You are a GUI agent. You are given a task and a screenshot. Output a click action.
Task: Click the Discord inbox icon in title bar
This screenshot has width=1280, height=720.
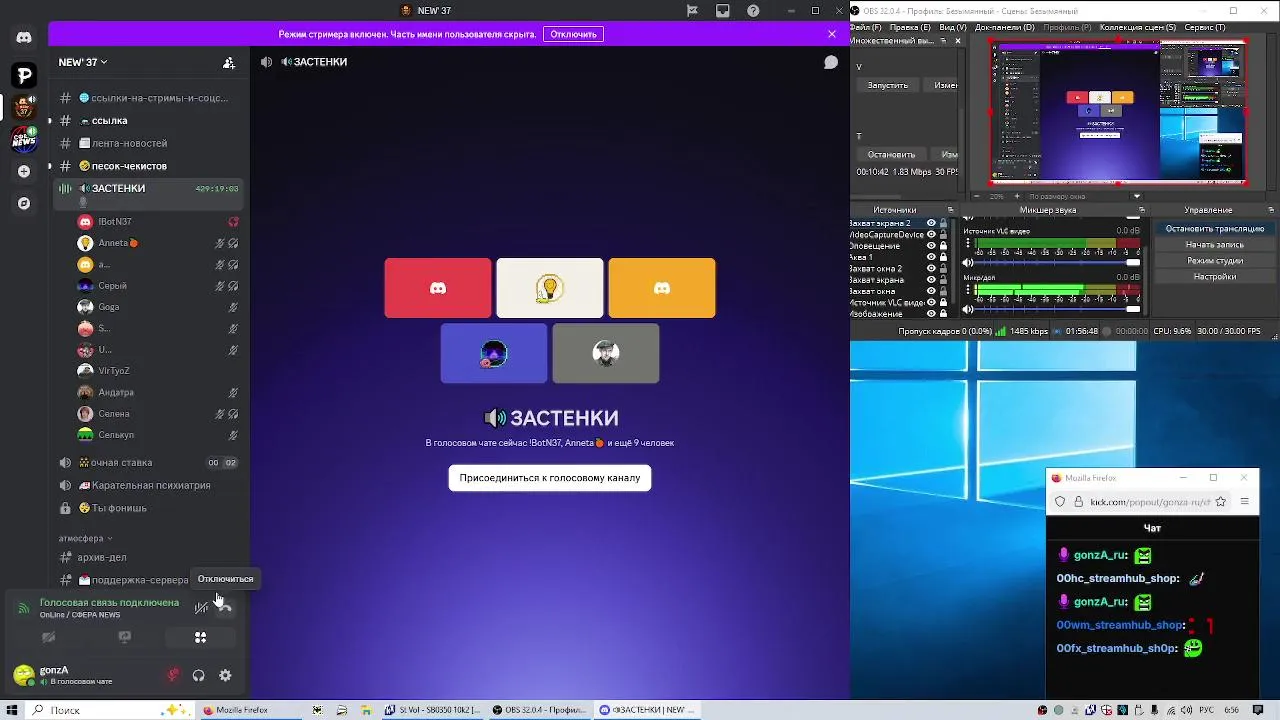[723, 10]
